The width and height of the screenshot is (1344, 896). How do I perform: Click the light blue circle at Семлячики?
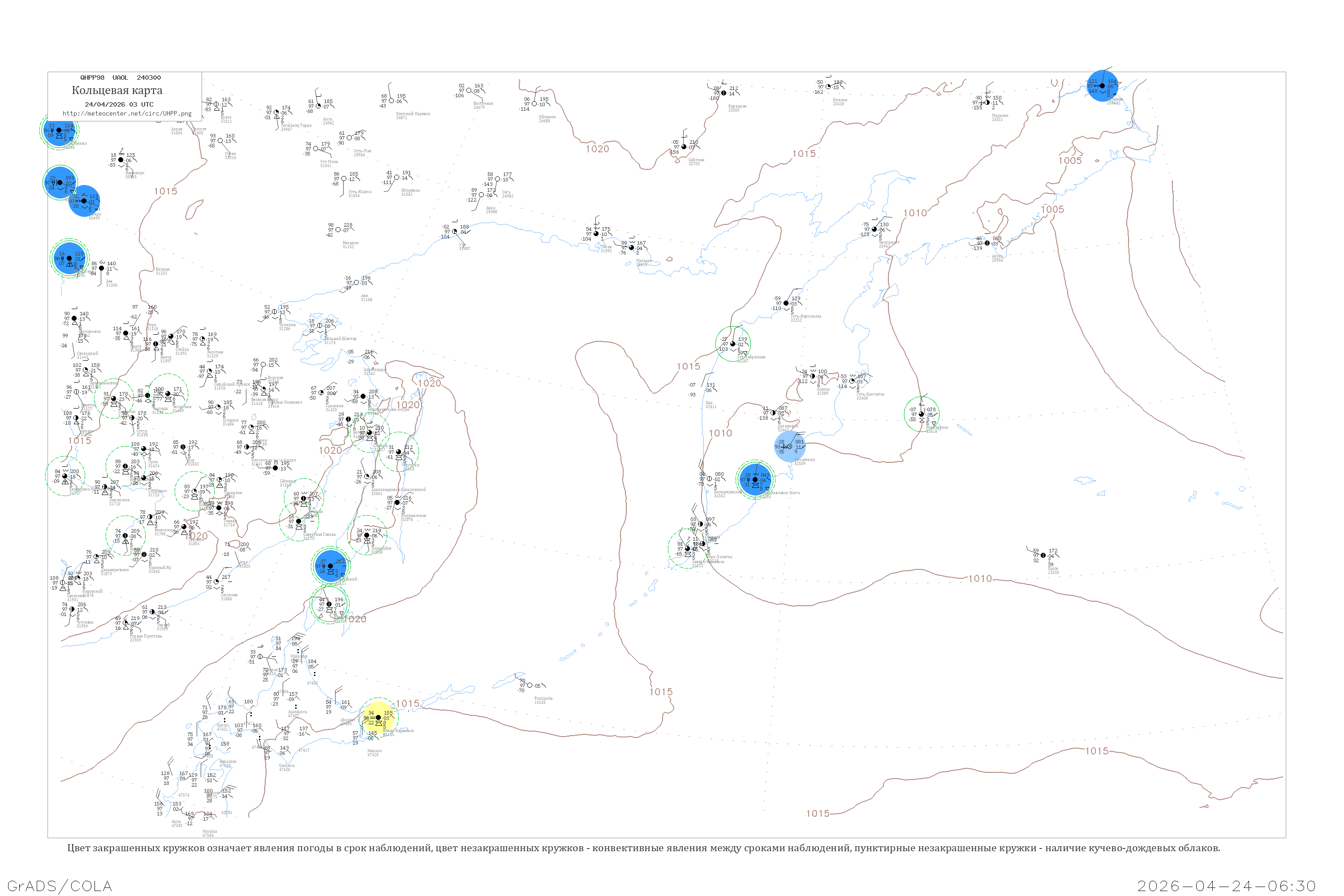click(790, 446)
